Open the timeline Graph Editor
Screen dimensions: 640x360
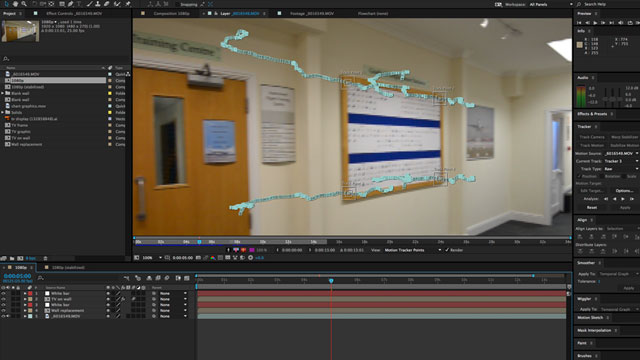(187, 278)
